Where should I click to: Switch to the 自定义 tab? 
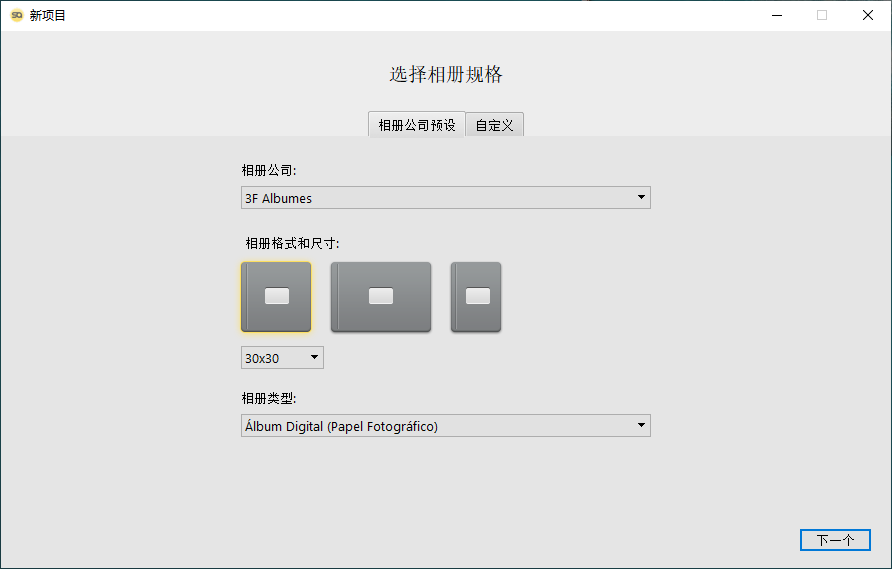coord(494,125)
